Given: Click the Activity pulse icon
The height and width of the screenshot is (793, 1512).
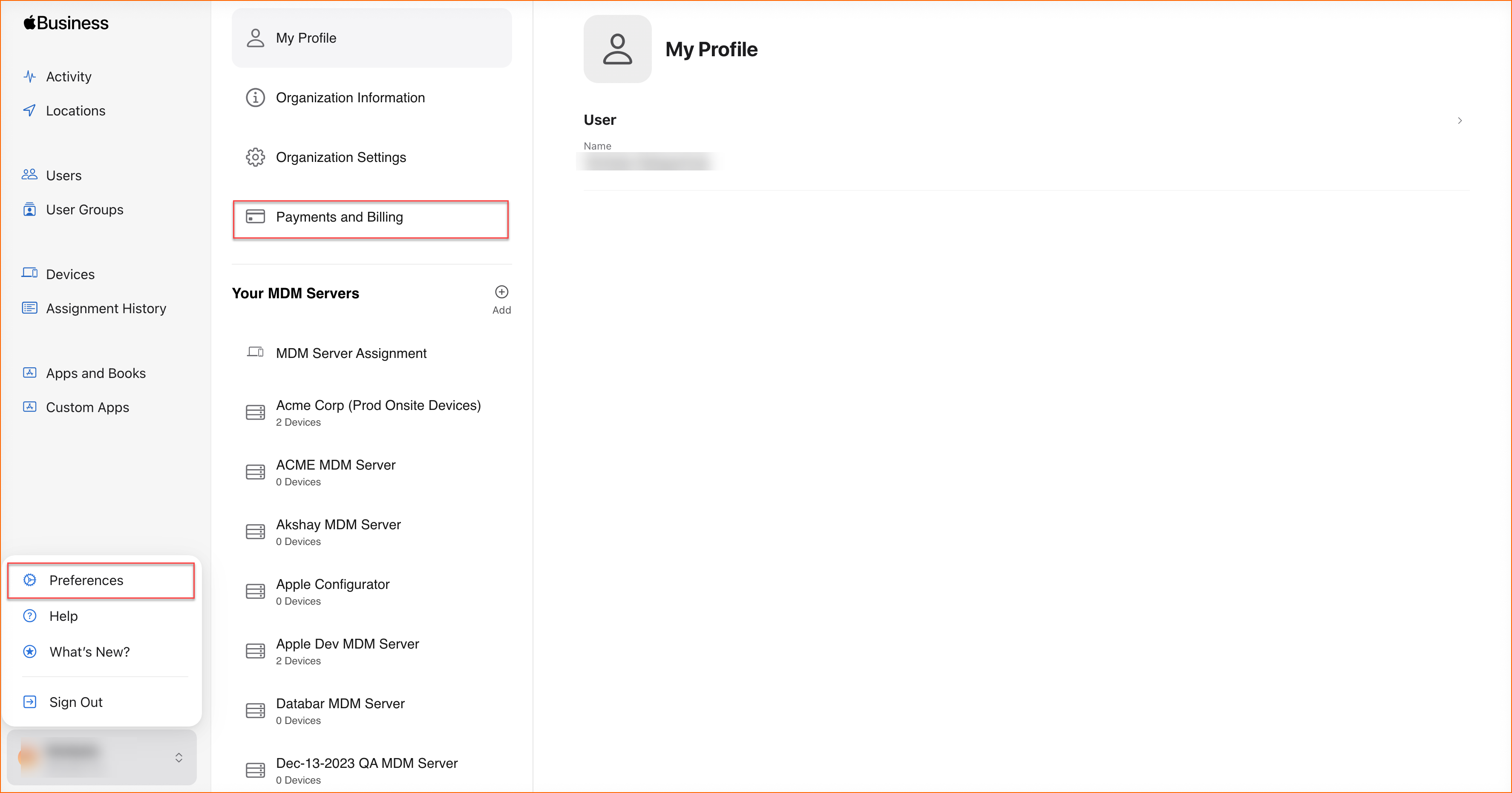Looking at the screenshot, I should (x=29, y=76).
